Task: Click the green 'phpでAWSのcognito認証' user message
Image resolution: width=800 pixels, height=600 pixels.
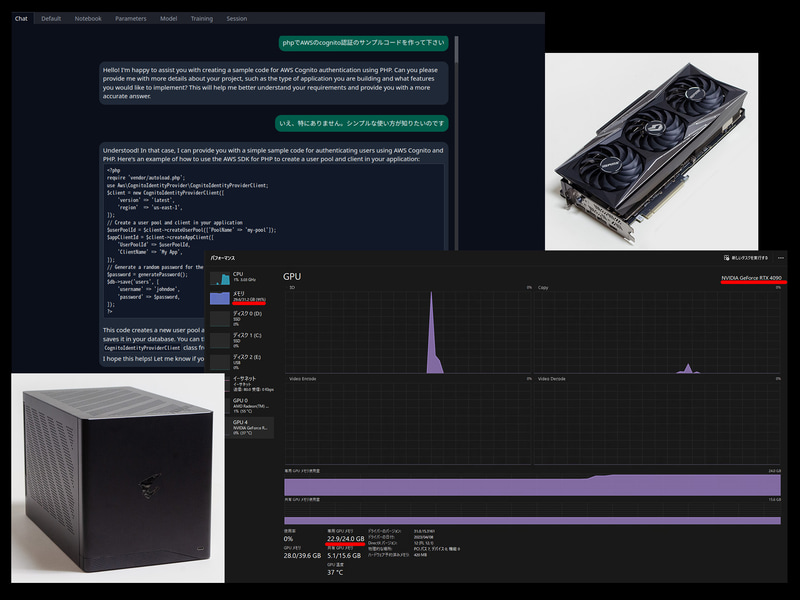Action: [x=363, y=43]
